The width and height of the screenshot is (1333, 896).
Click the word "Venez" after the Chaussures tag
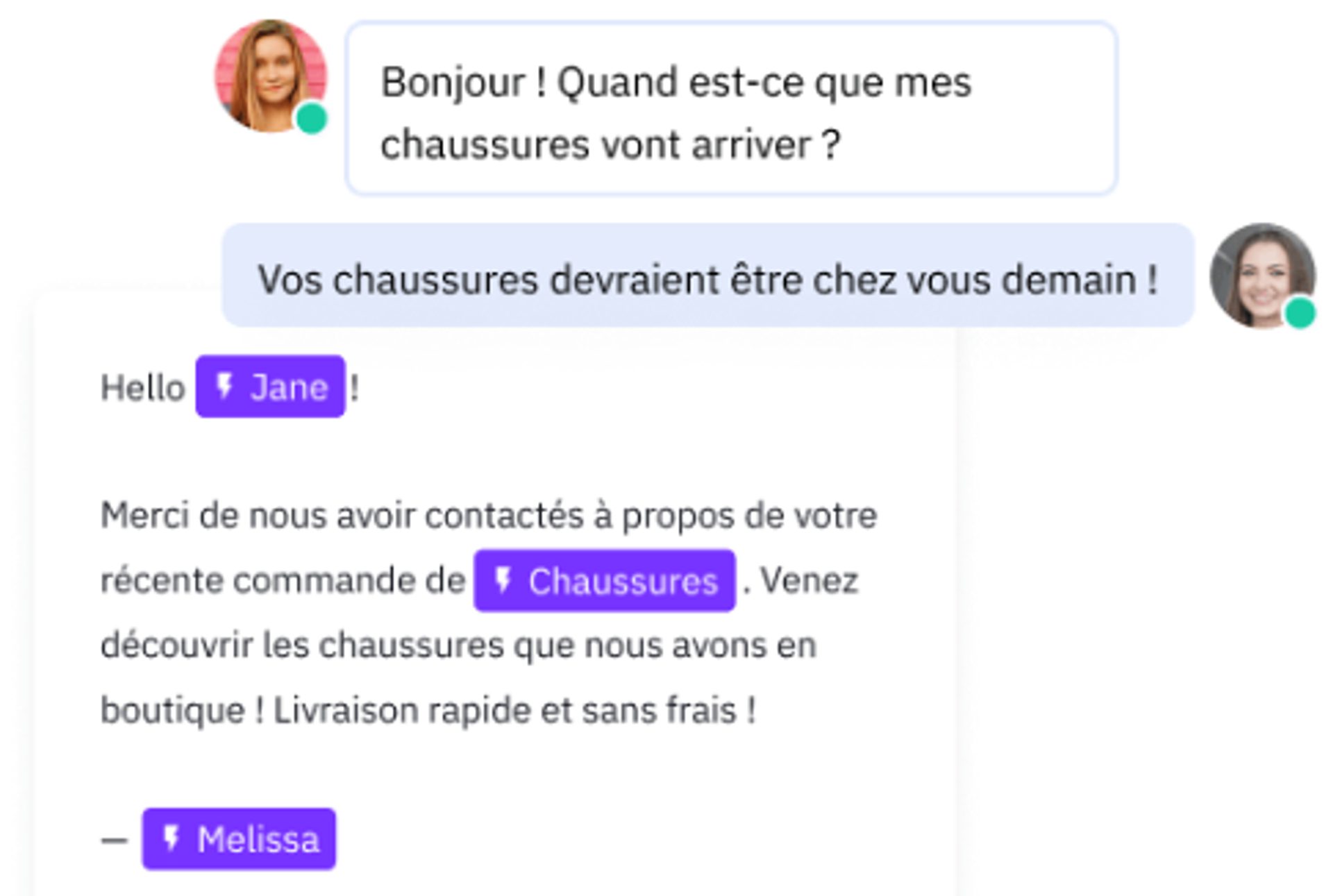click(810, 581)
